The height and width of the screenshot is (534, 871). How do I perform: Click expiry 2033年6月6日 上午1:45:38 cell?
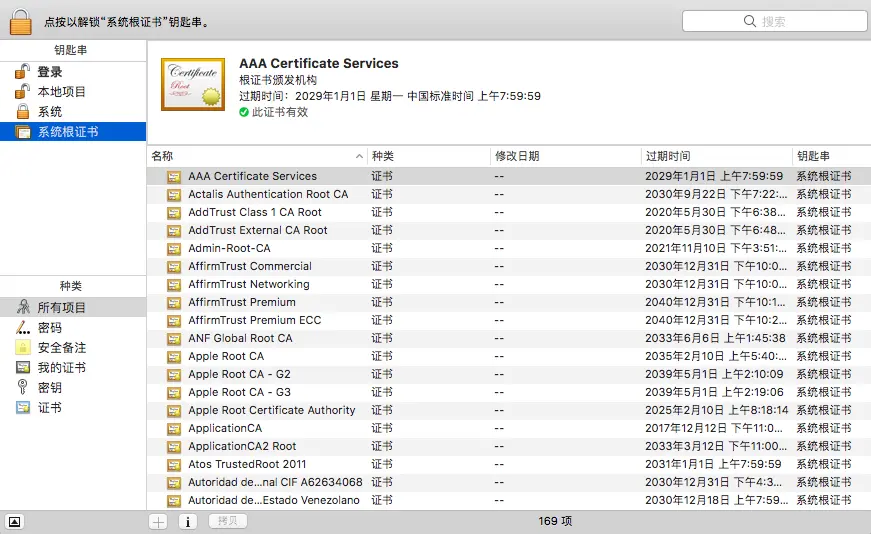pyautogui.click(x=715, y=338)
